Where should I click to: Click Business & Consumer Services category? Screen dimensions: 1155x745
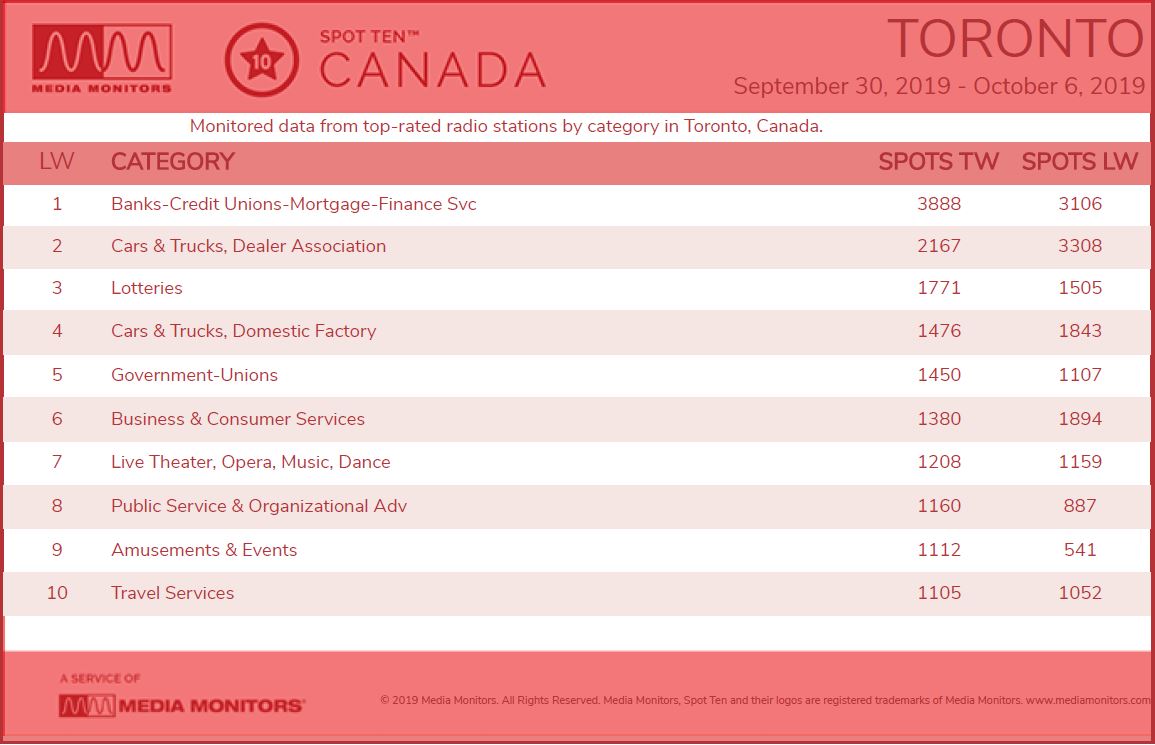(x=238, y=419)
